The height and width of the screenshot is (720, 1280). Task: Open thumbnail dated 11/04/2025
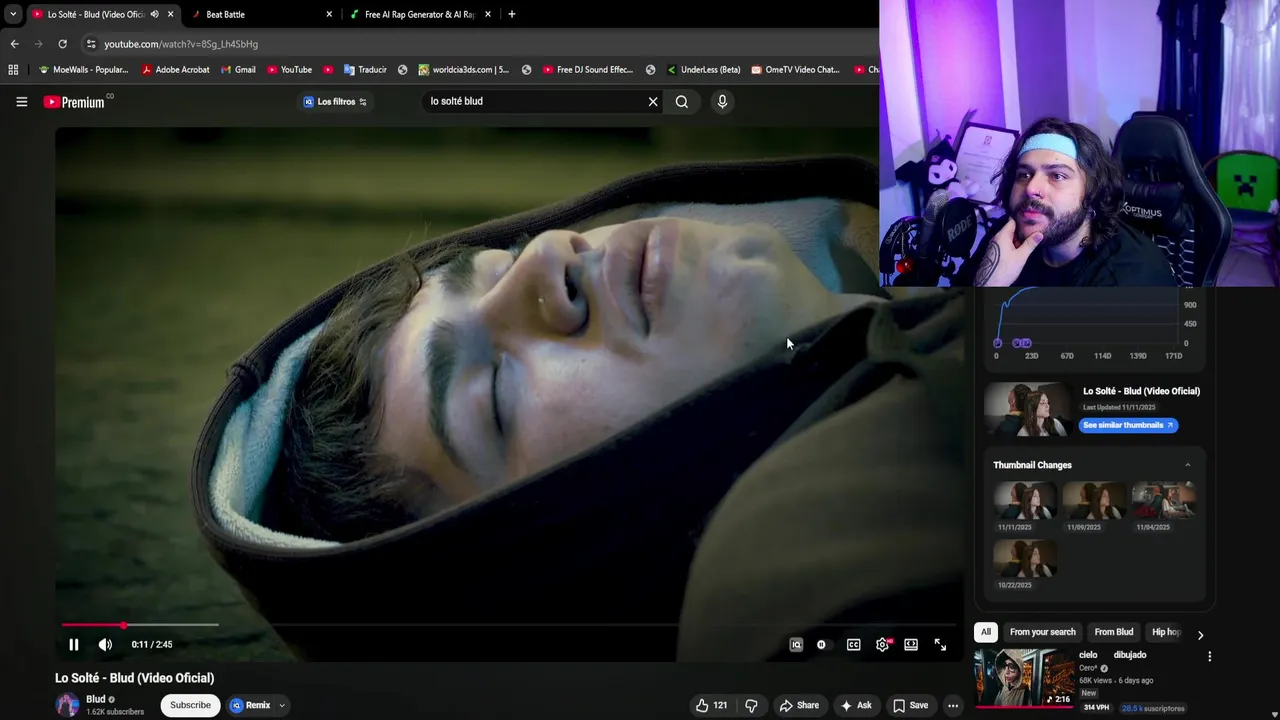point(1163,500)
